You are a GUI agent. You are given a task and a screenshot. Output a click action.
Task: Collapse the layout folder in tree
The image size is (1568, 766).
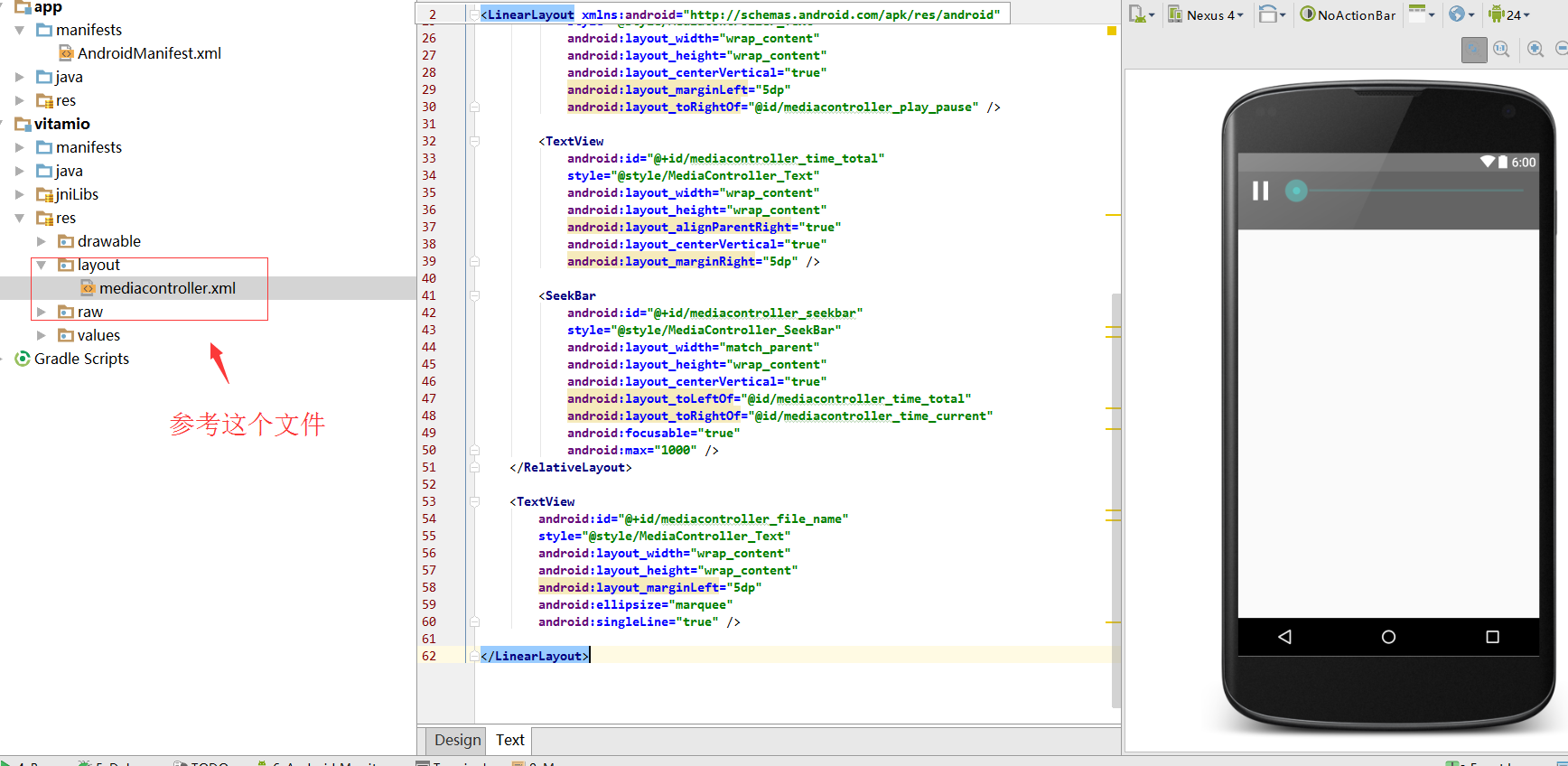[41, 265]
